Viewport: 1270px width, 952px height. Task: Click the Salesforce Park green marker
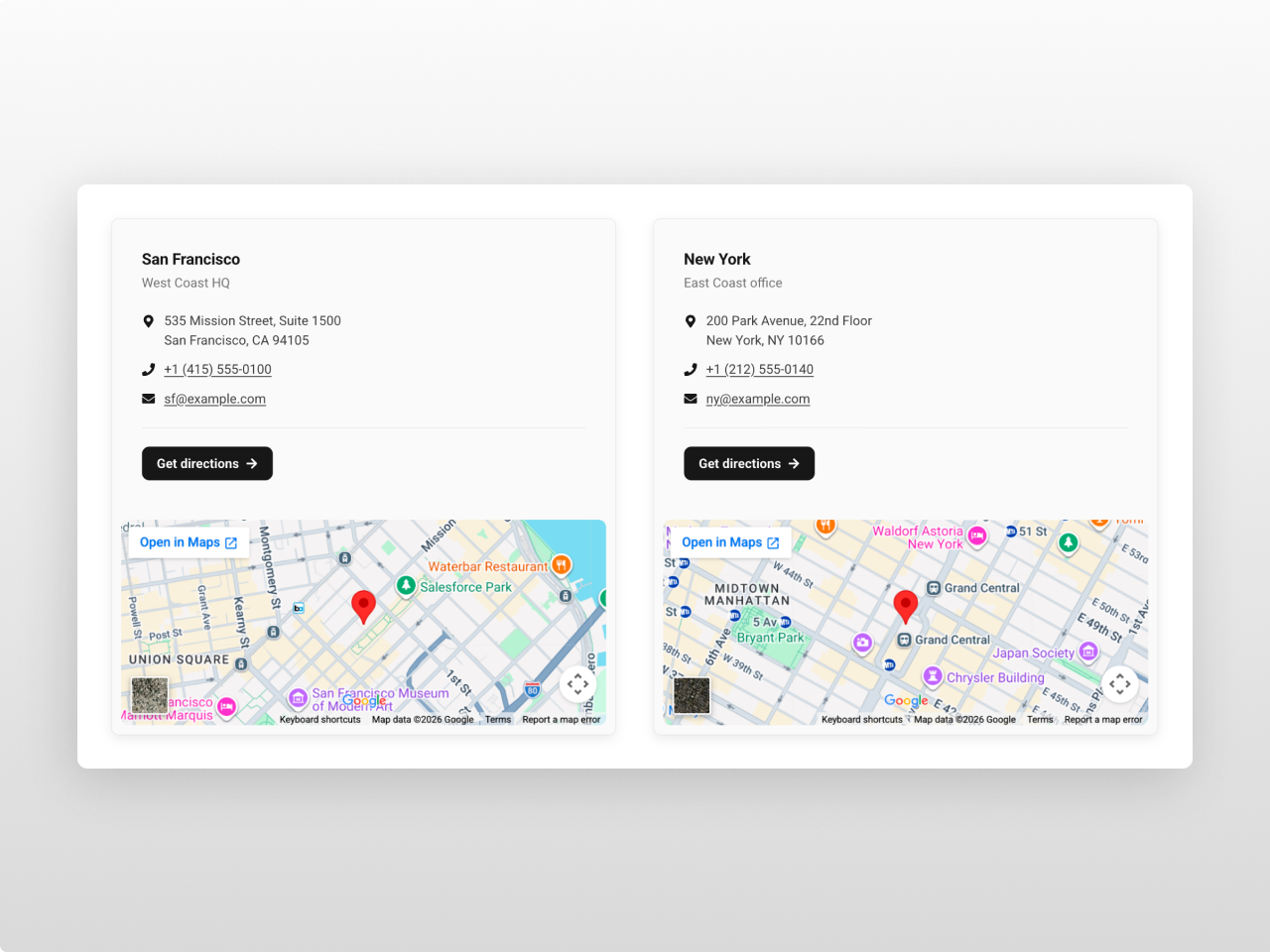(406, 585)
